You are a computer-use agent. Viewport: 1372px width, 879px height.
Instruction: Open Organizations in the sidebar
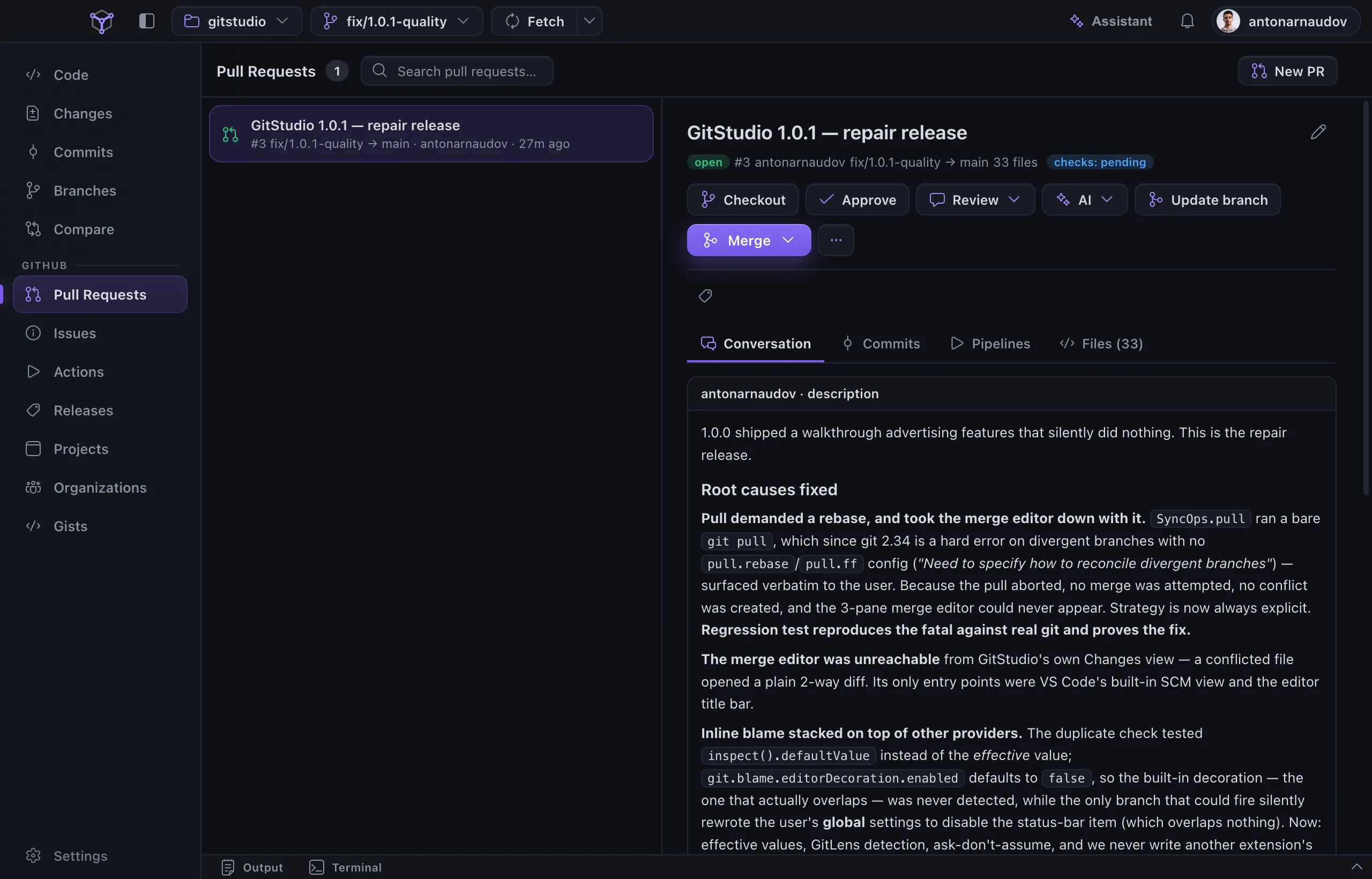(x=100, y=487)
